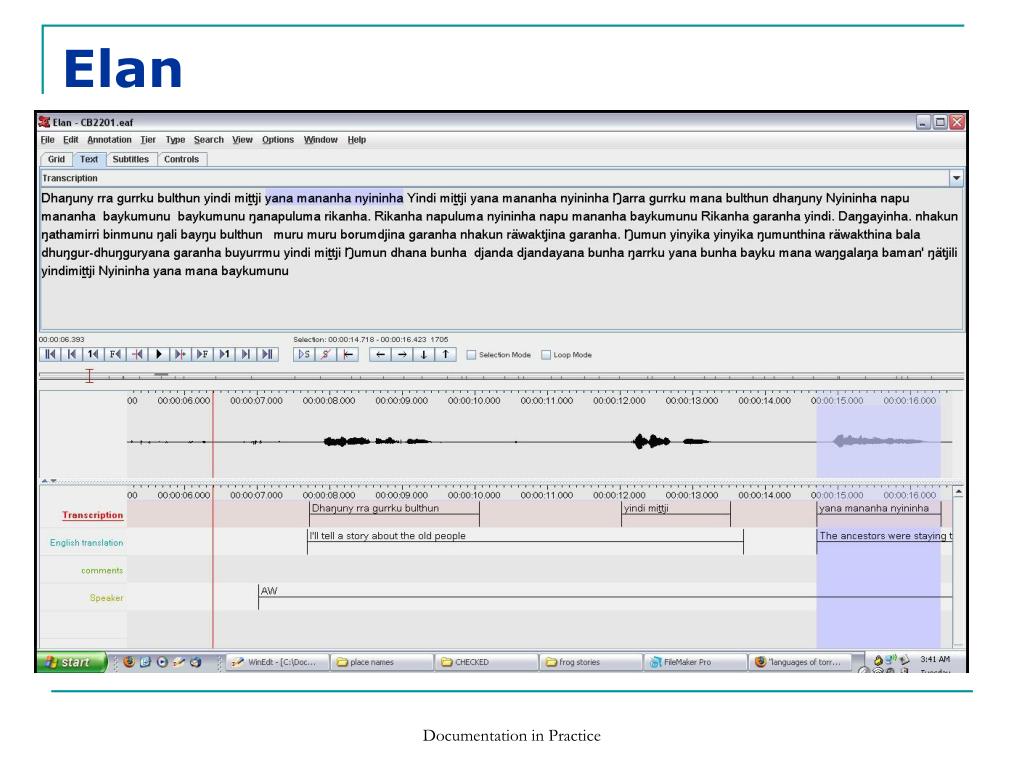Screen dimensions: 1024x768
Task: Go to end of media
Action: [268, 355]
